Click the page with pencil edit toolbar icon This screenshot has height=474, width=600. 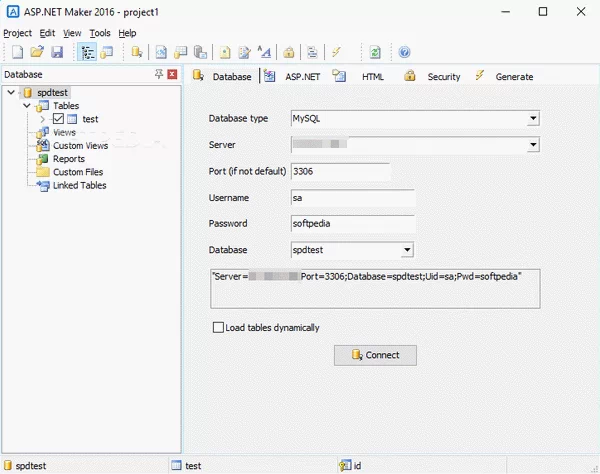point(244,52)
